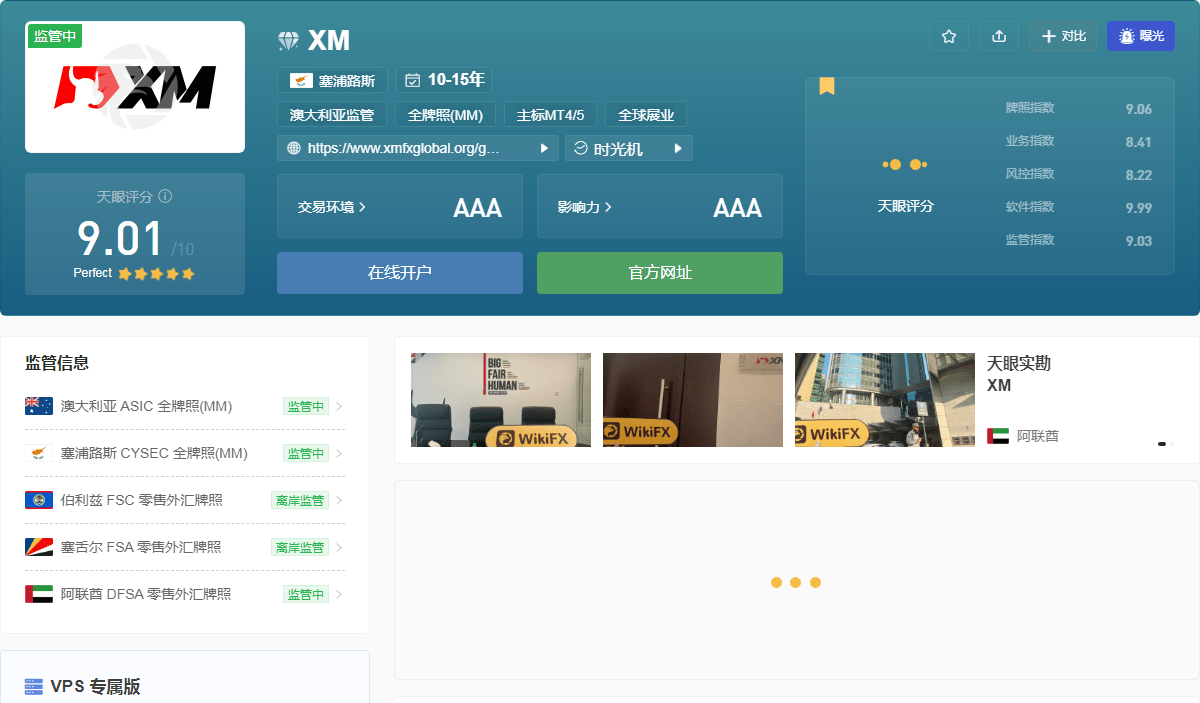1200x703 pixels.
Task: Click the Cyprus flag icon in CYSEC row
Action: tap(39, 453)
